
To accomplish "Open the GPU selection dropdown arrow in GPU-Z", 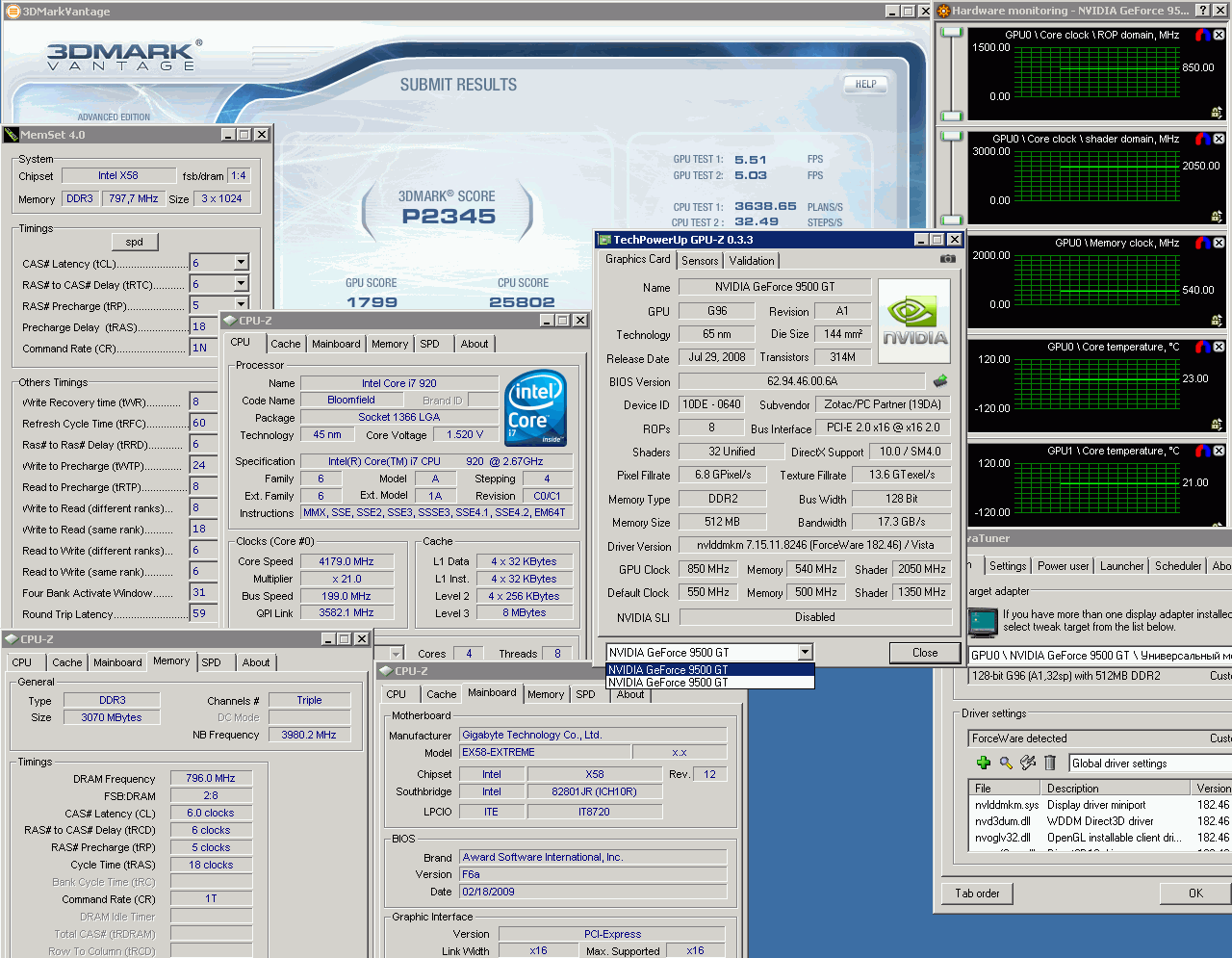I will coord(805,653).
